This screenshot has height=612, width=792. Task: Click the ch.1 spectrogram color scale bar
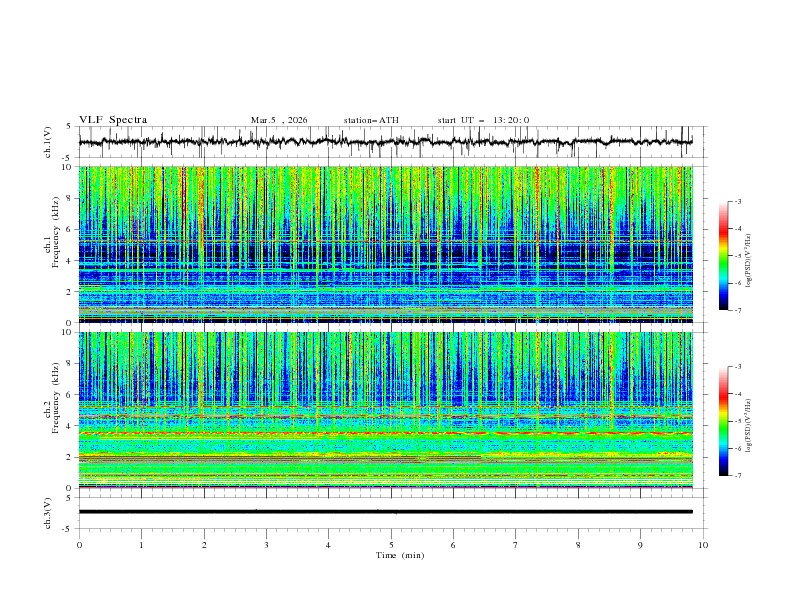click(x=724, y=256)
